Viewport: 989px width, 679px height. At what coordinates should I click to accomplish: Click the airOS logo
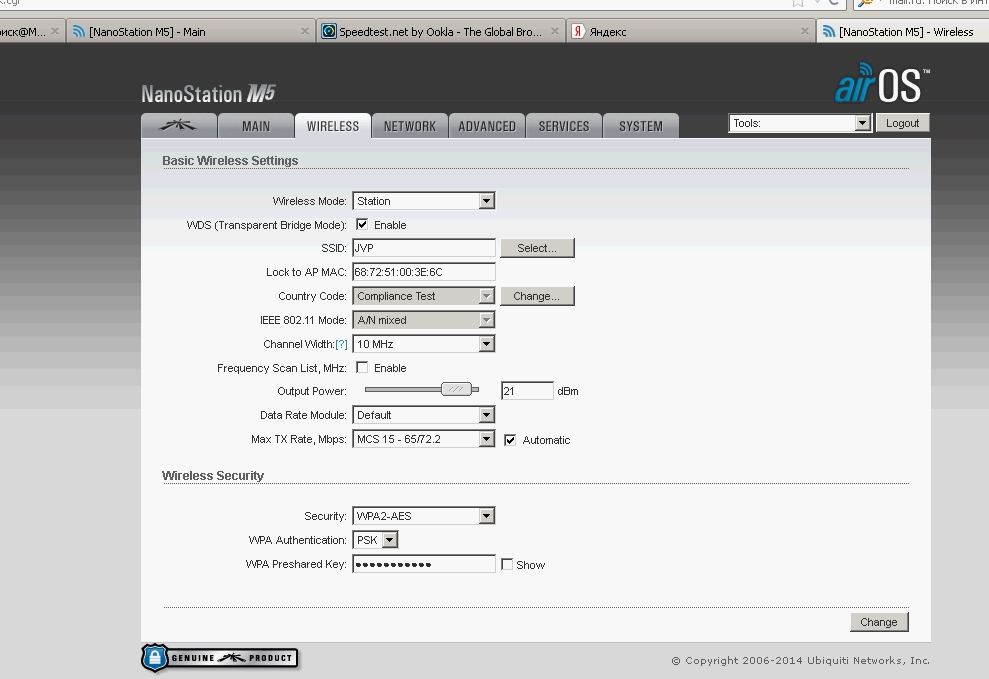click(882, 83)
